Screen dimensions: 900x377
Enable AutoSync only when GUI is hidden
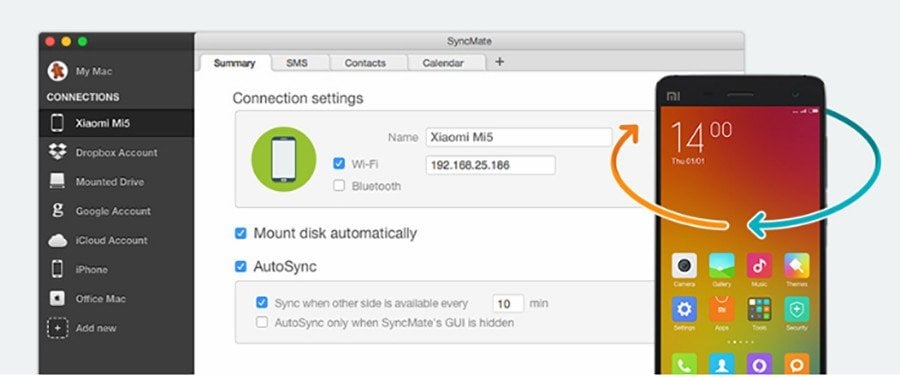(x=262, y=322)
